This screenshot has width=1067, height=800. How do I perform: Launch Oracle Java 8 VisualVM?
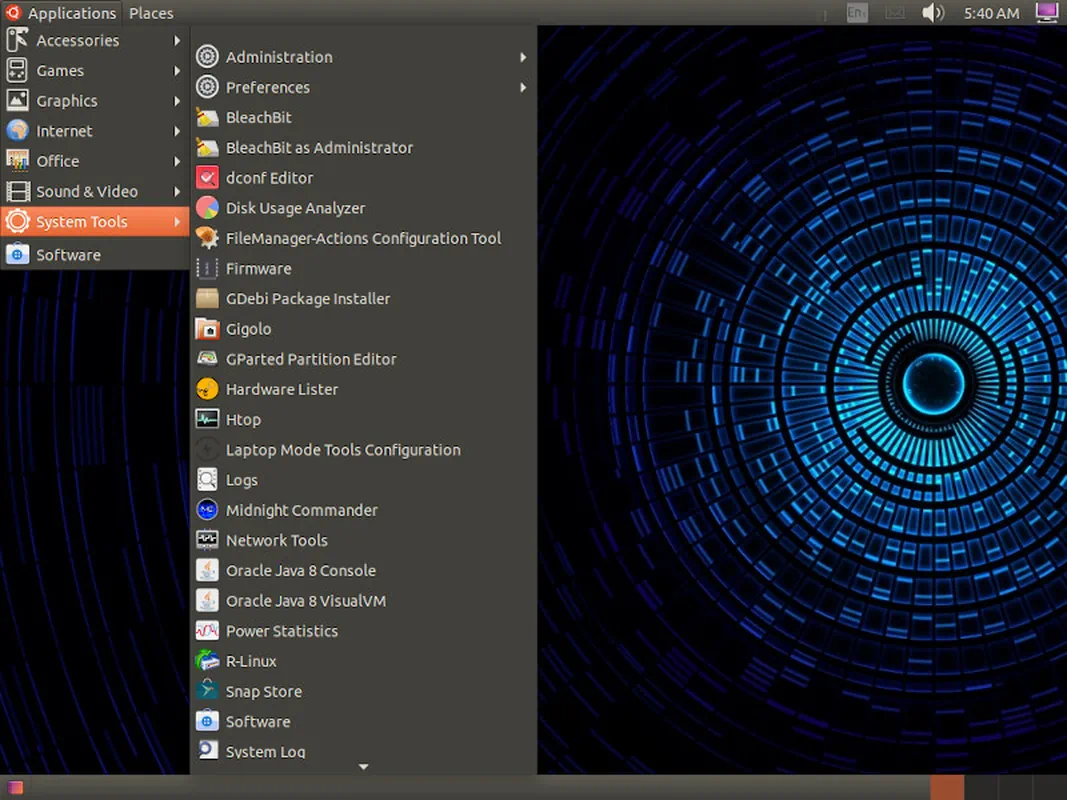point(305,601)
